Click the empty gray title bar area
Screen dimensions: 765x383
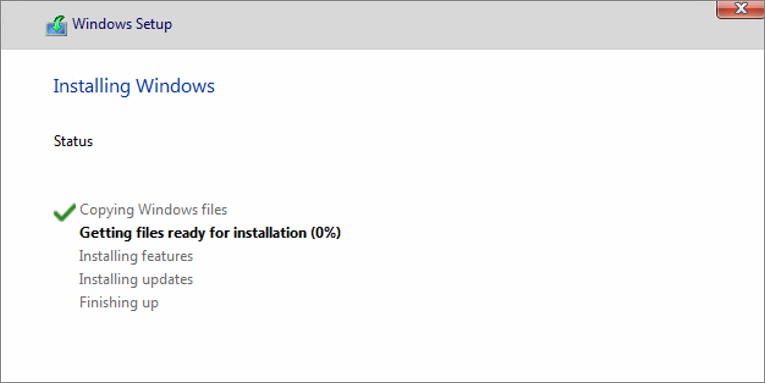click(x=439, y=24)
